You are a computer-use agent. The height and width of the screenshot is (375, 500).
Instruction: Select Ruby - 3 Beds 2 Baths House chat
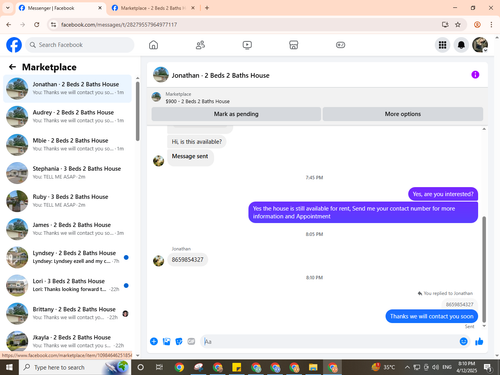click(67, 201)
